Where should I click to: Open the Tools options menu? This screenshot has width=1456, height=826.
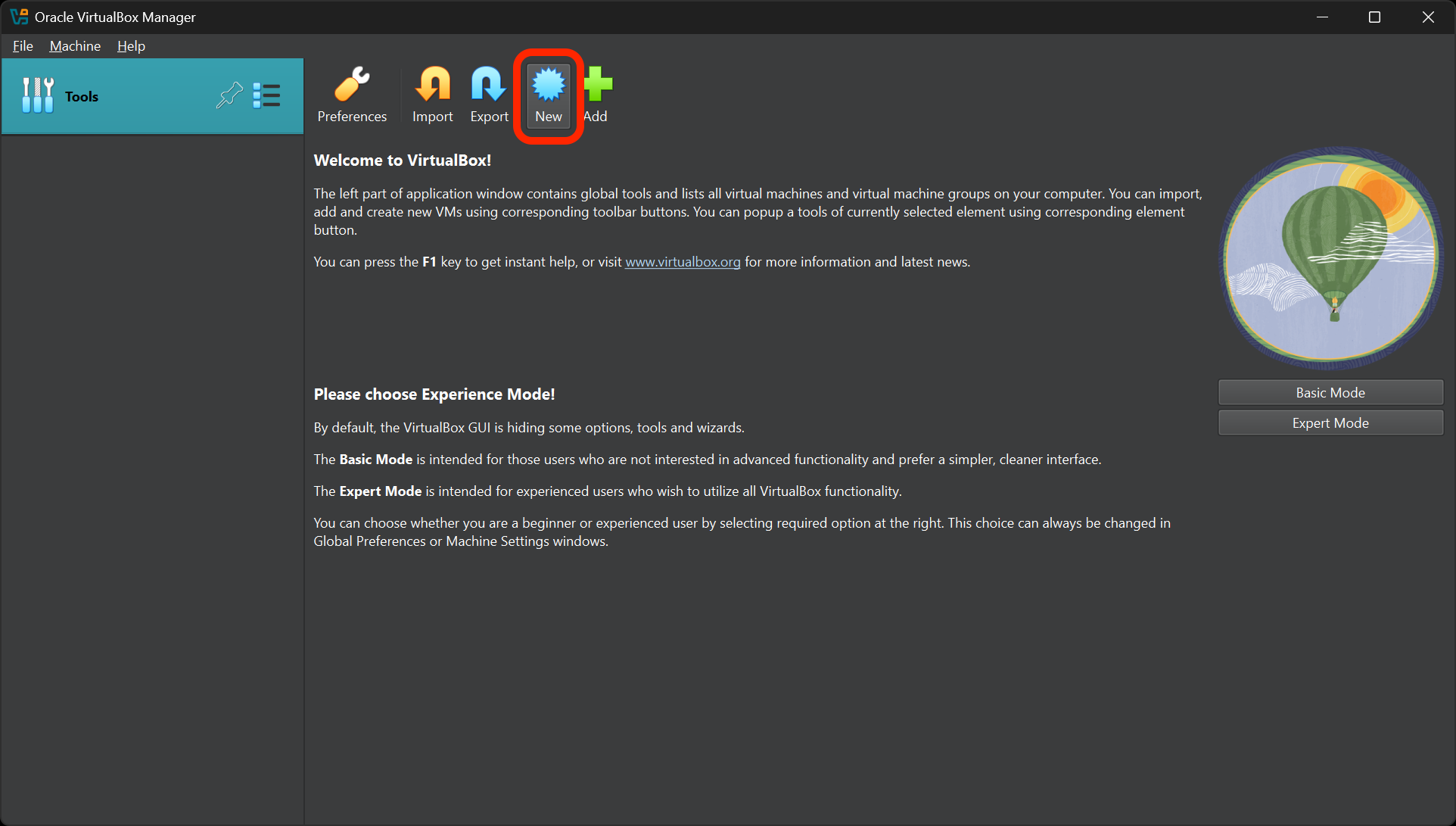[267, 95]
